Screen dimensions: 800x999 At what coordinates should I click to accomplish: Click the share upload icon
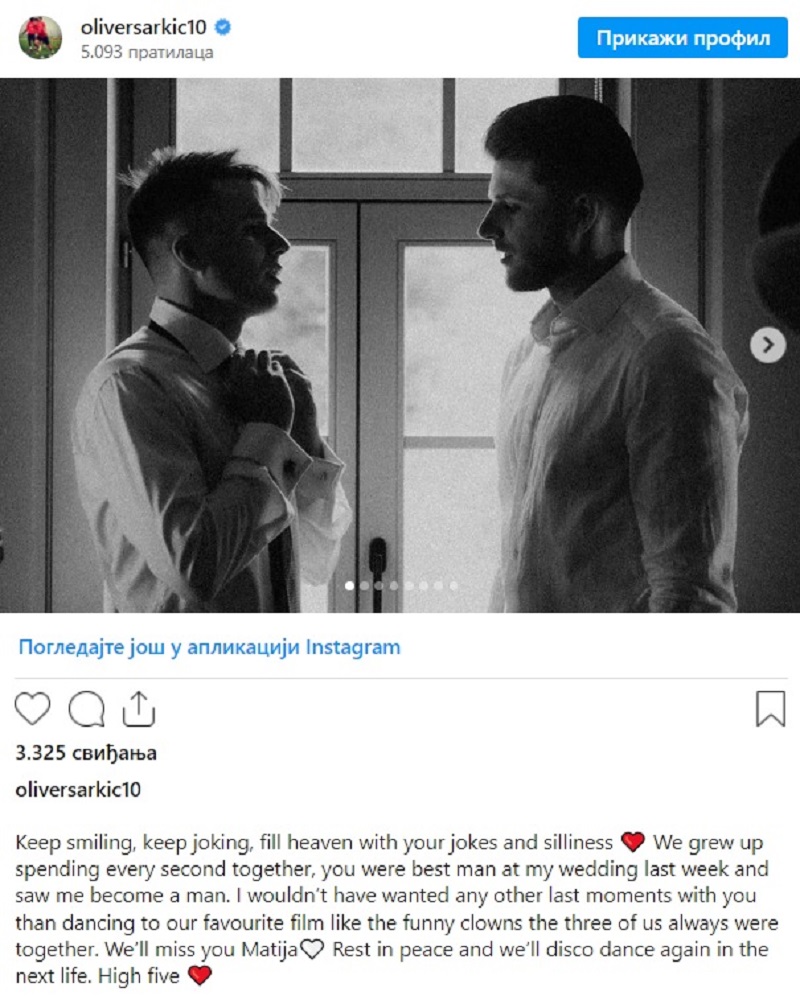coord(138,708)
